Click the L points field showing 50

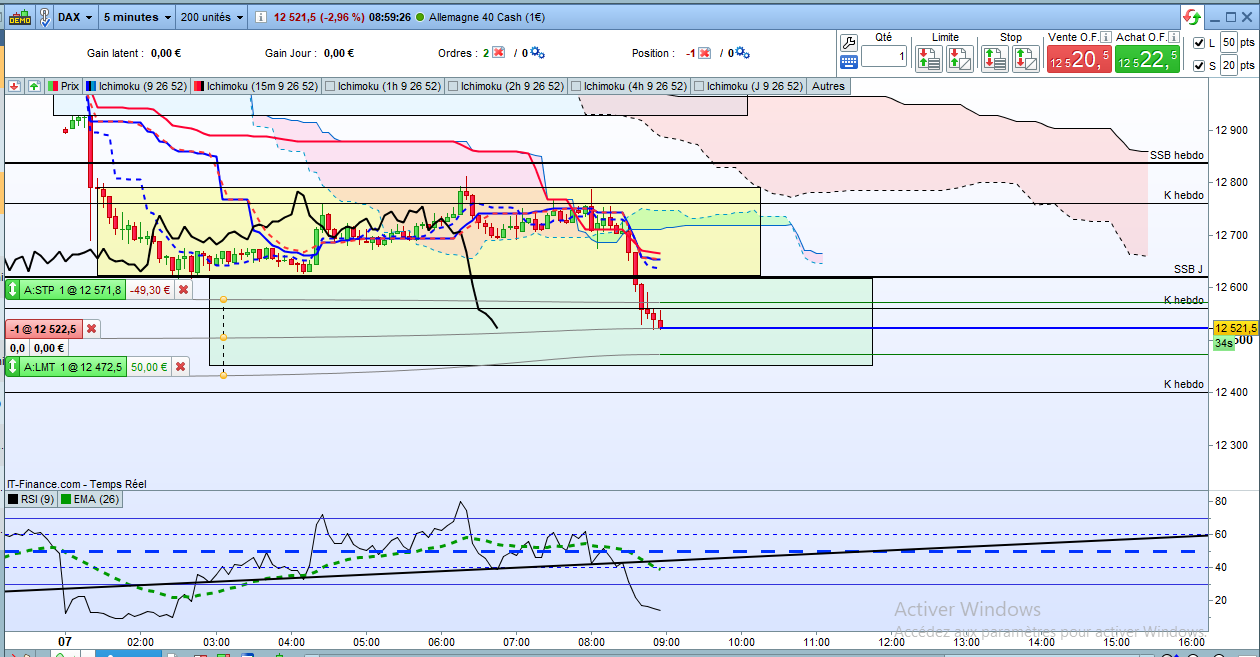pyautogui.click(x=1228, y=43)
